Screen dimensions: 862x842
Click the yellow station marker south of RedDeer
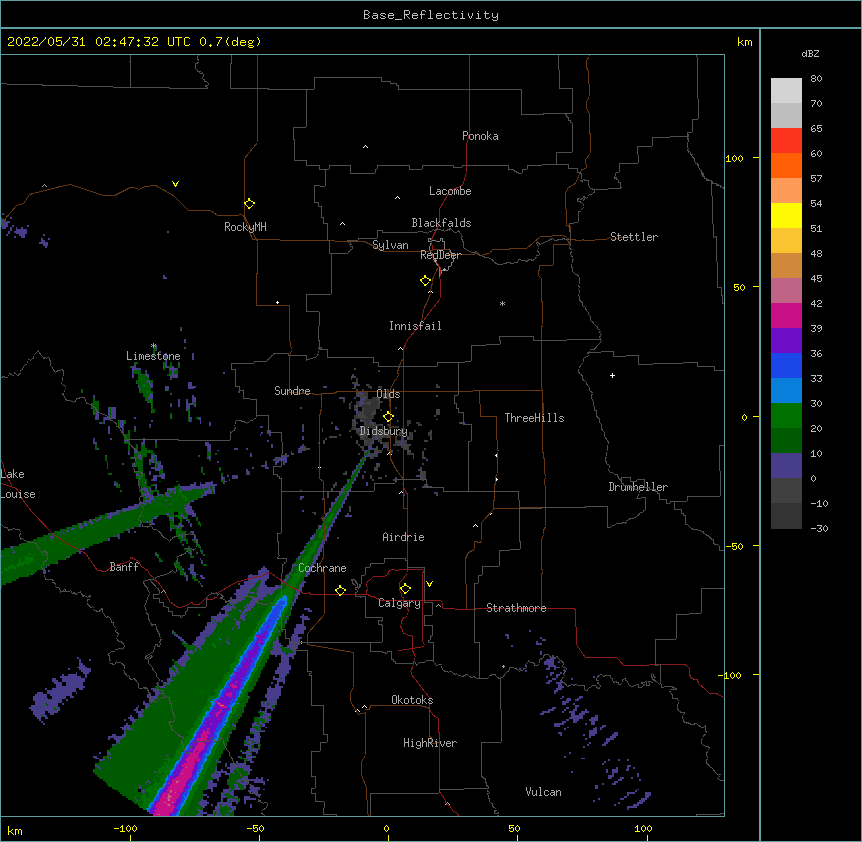(x=425, y=281)
